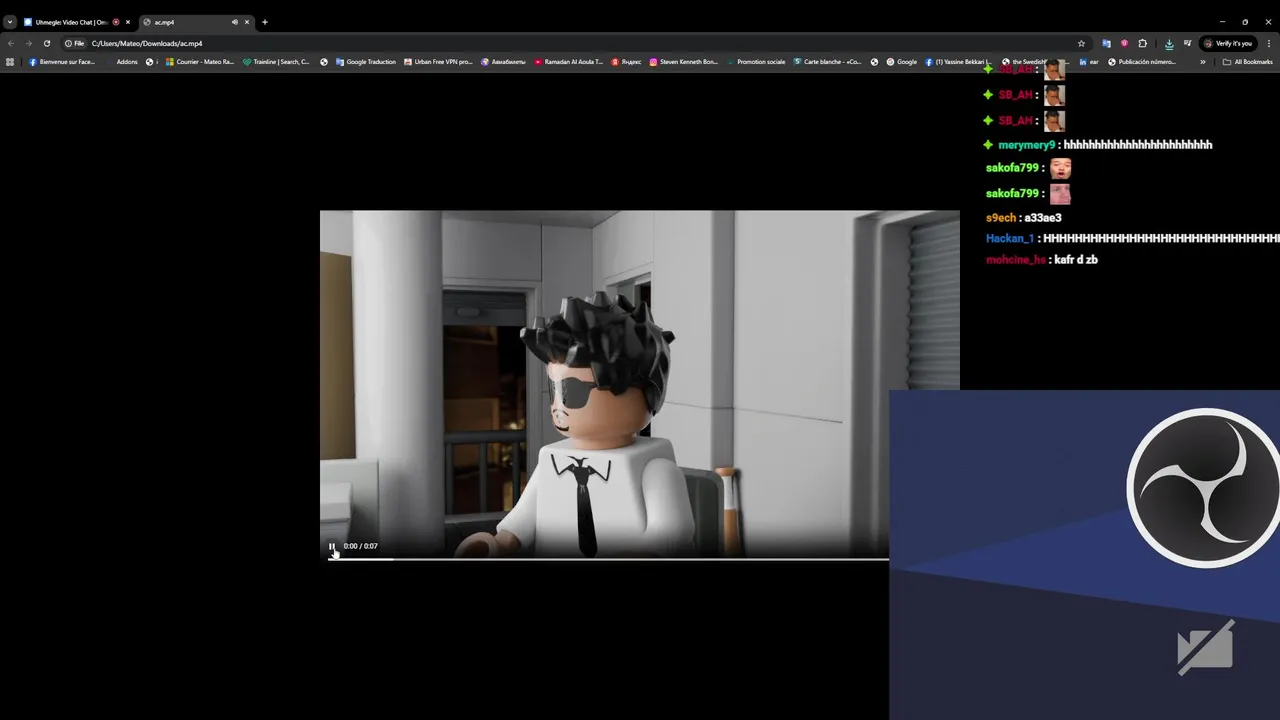Open the media control icon in toolbar
The image size is (1280, 720).
pyautogui.click(x=1187, y=43)
